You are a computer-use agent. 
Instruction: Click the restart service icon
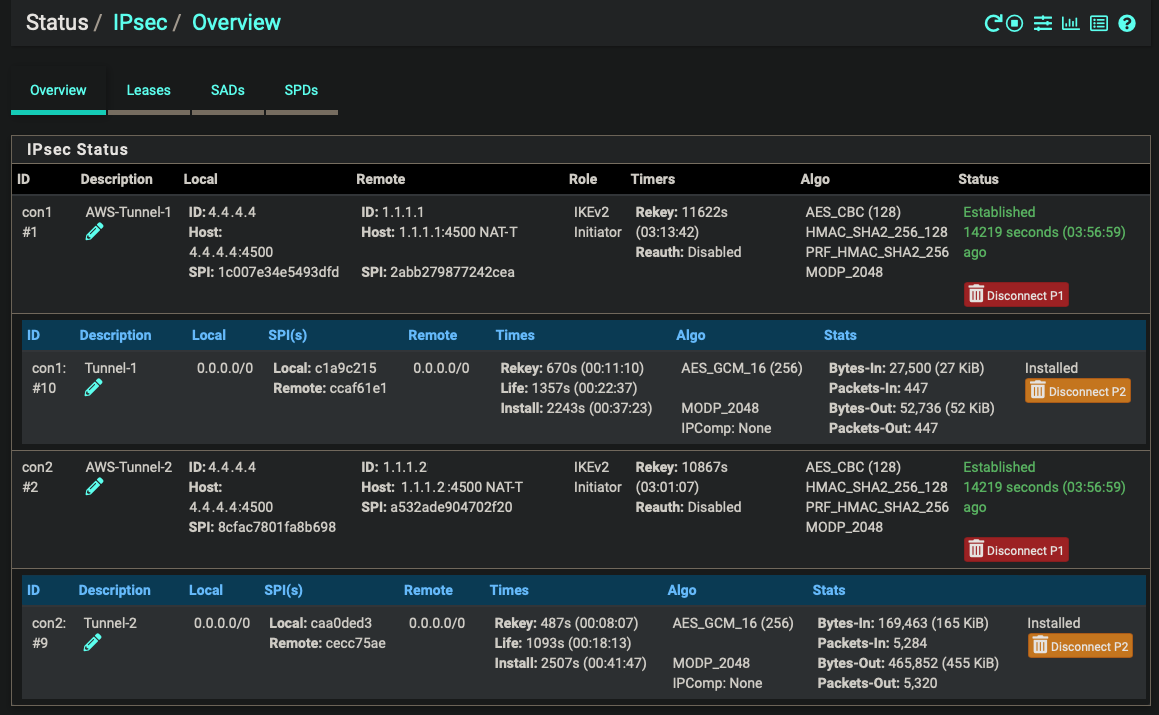click(x=993, y=23)
